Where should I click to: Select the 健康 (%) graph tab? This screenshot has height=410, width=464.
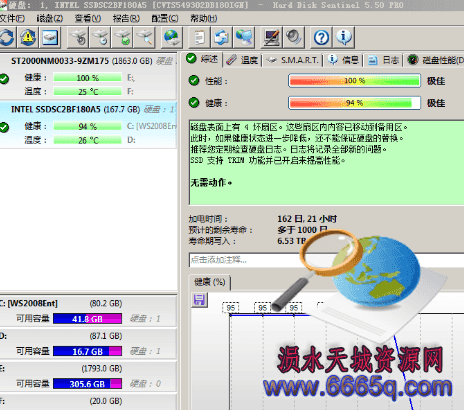[210, 282]
